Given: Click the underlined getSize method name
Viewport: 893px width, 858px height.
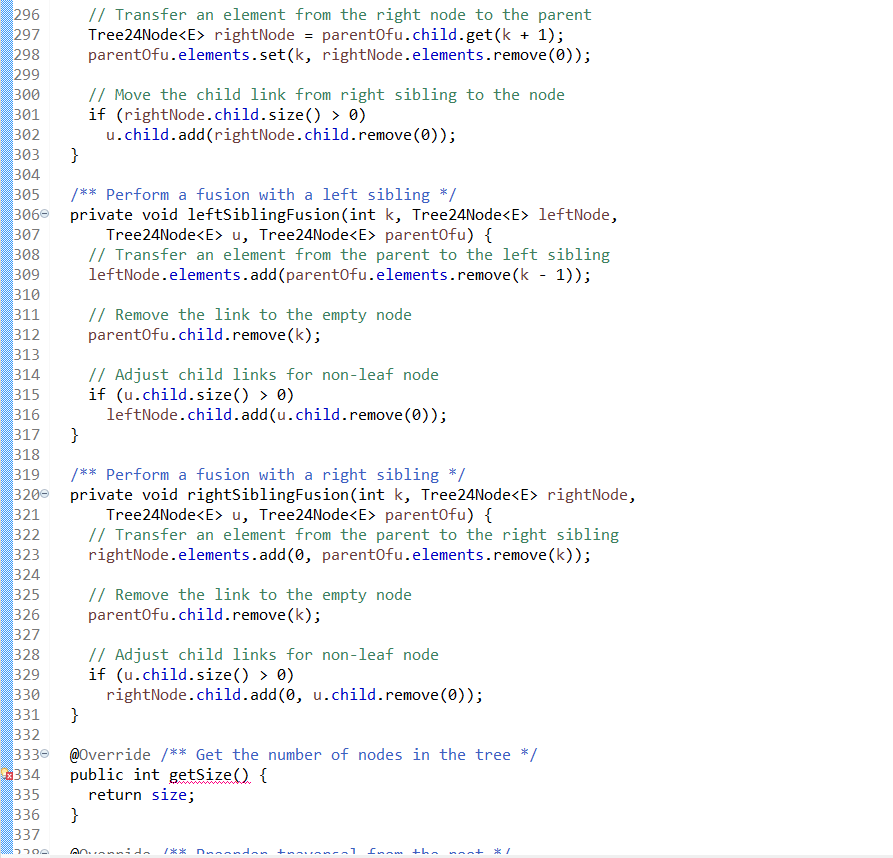Looking at the screenshot, I should pyautogui.click(x=198, y=774).
